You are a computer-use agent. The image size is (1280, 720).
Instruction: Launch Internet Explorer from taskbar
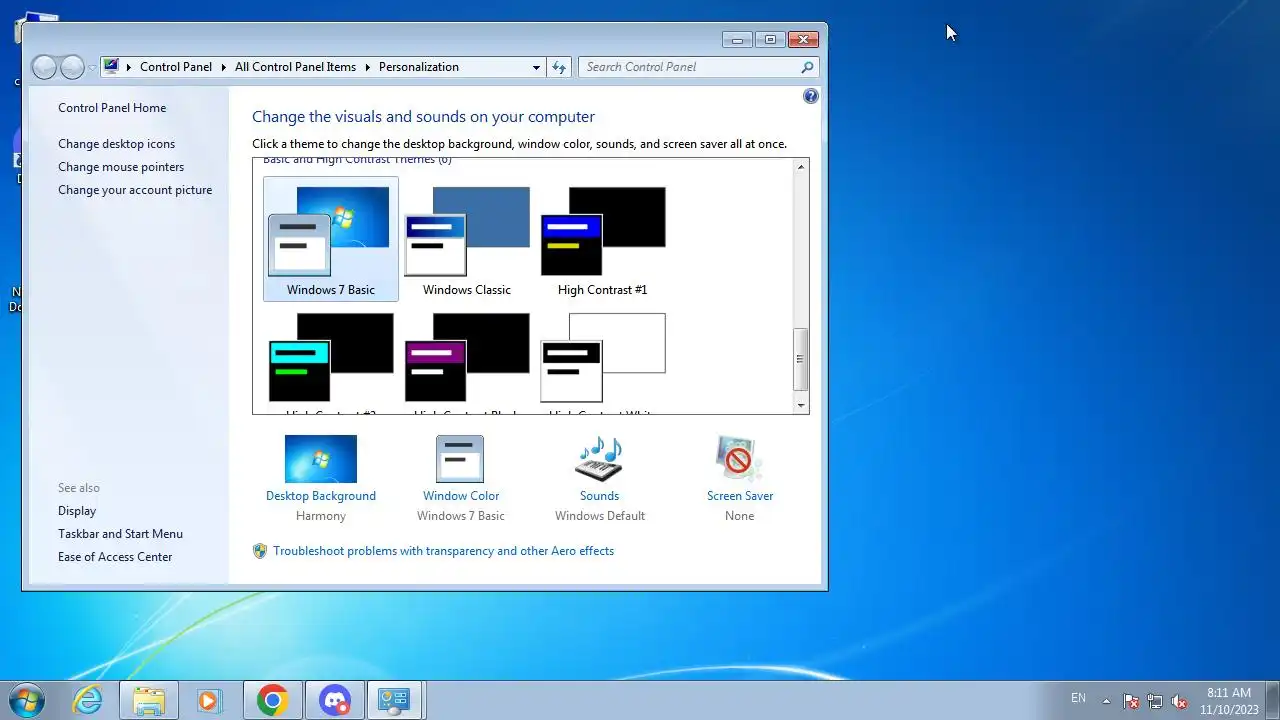(x=88, y=700)
